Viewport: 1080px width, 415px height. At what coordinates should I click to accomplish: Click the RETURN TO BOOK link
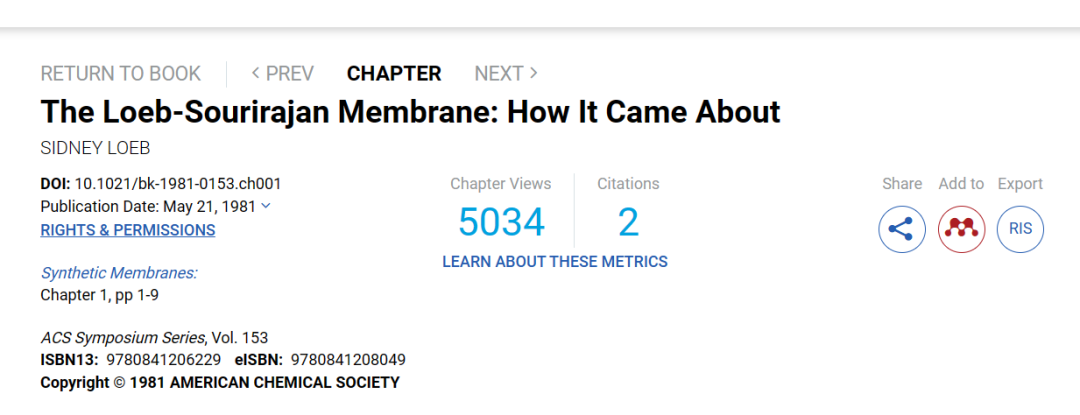click(120, 74)
